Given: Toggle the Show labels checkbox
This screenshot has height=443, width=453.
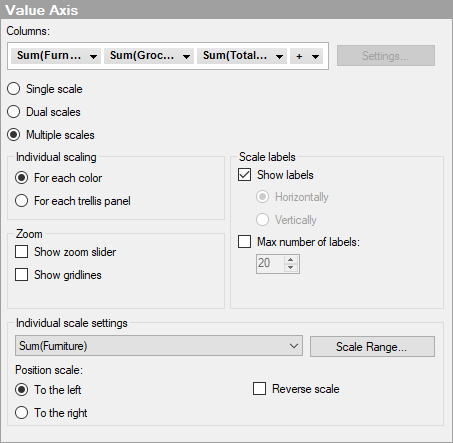Looking at the screenshot, I should pyautogui.click(x=245, y=175).
